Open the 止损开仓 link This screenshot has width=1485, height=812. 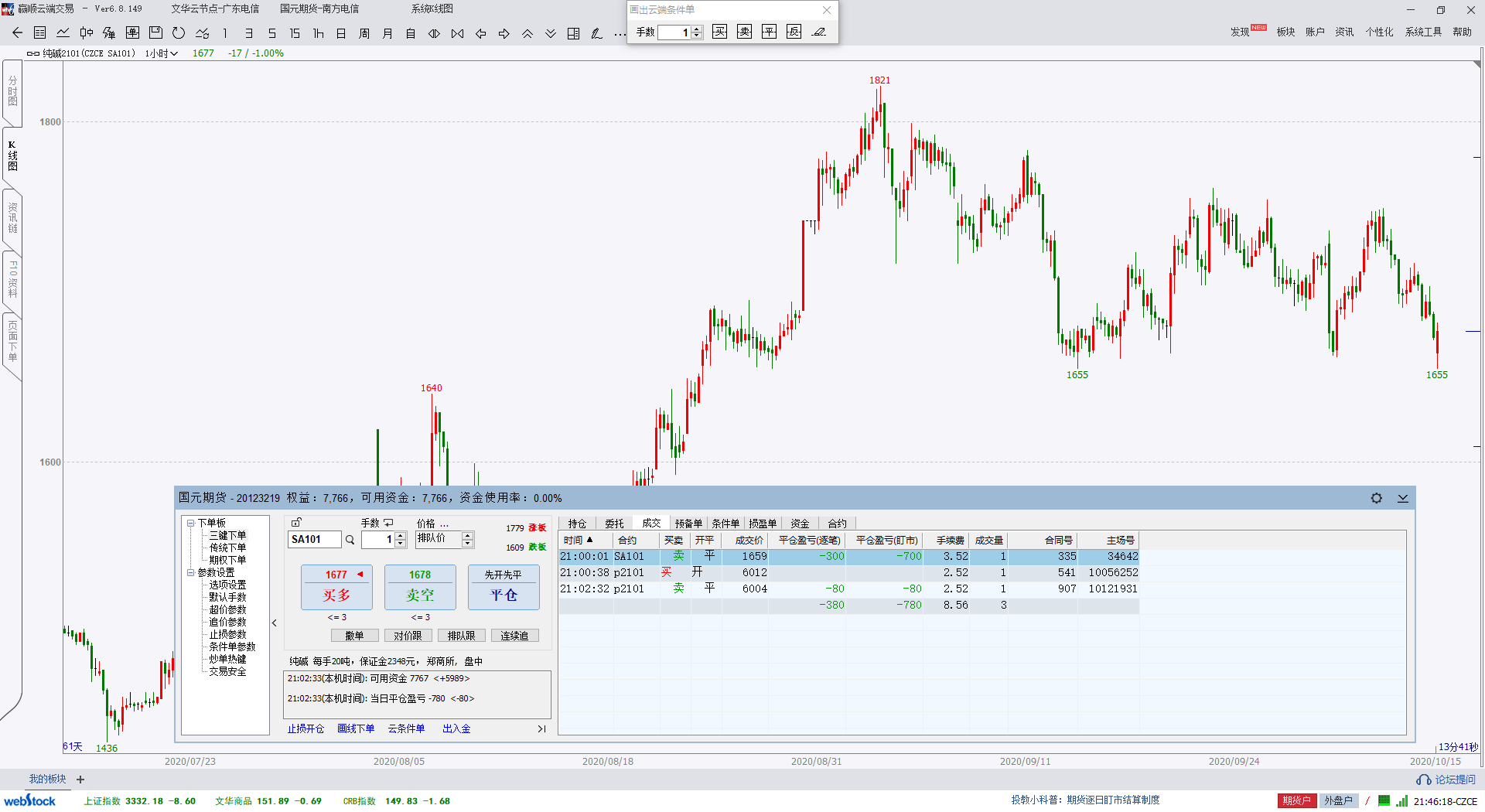pyautogui.click(x=306, y=728)
